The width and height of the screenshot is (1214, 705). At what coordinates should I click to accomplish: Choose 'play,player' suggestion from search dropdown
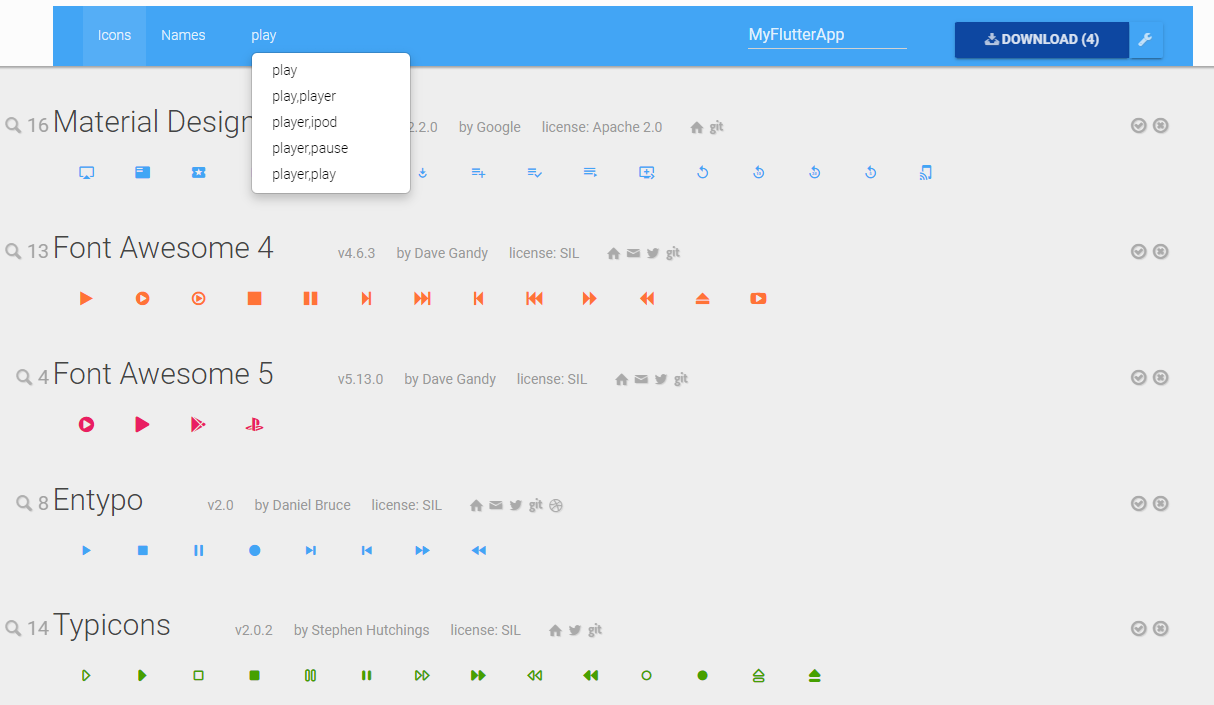click(x=331, y=96)
